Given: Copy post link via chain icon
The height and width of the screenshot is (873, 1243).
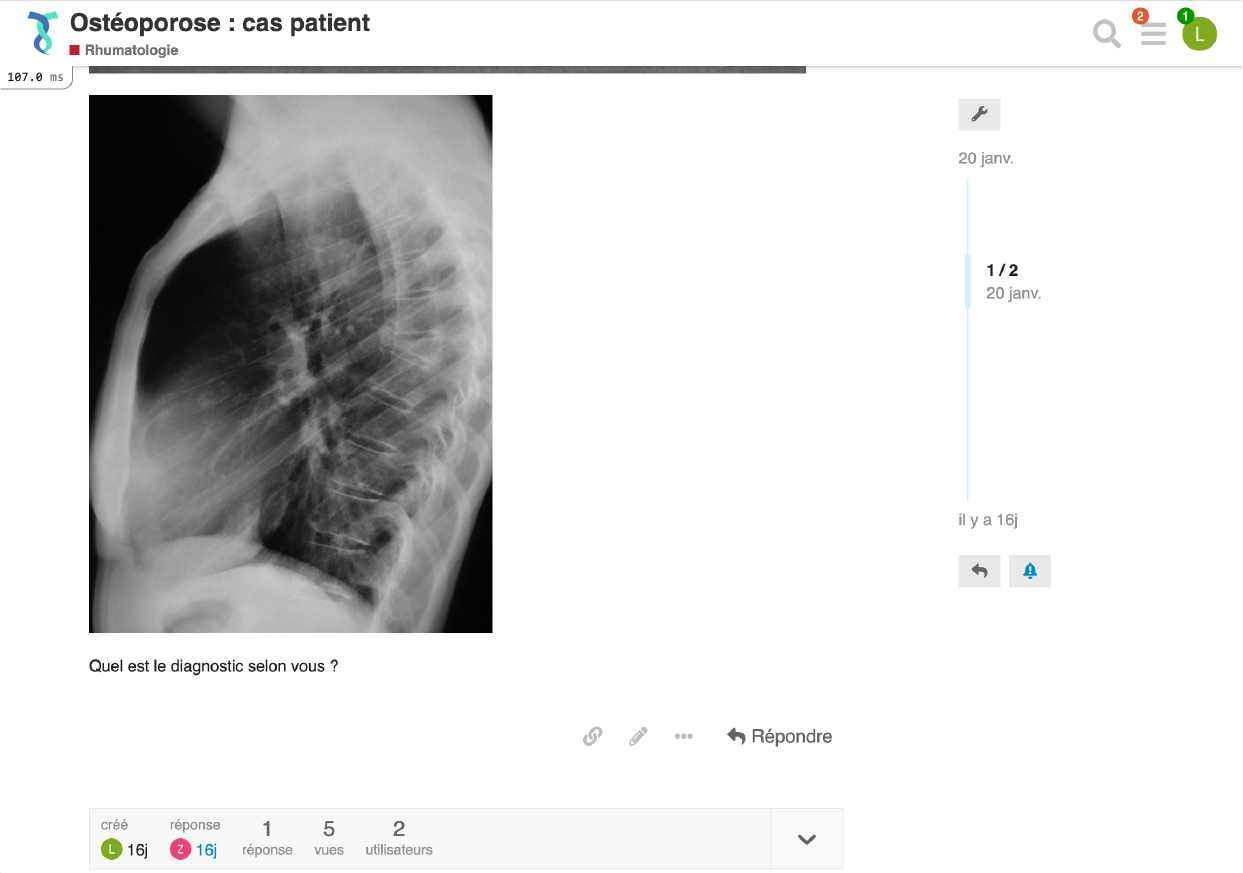Looking at the screenshot, I should tap(592, 737).
